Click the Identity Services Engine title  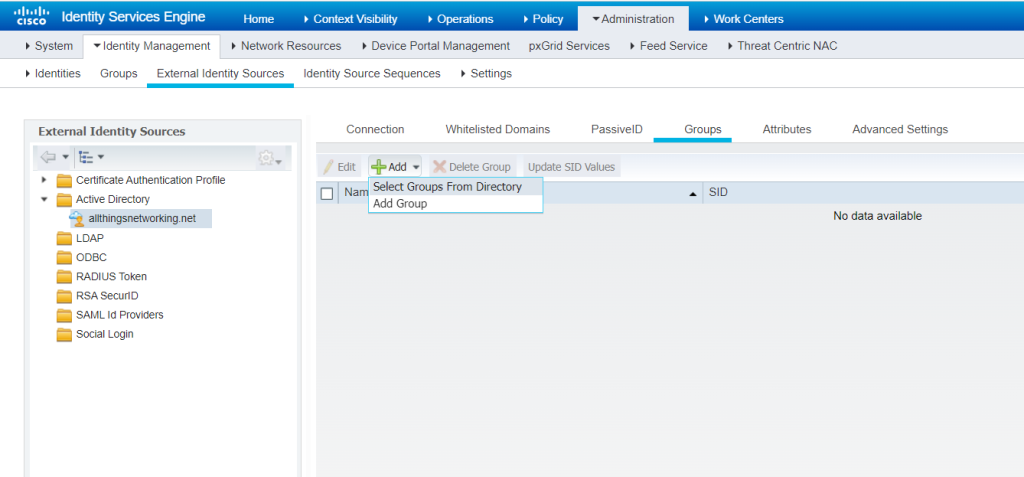(x=133, y=17)
